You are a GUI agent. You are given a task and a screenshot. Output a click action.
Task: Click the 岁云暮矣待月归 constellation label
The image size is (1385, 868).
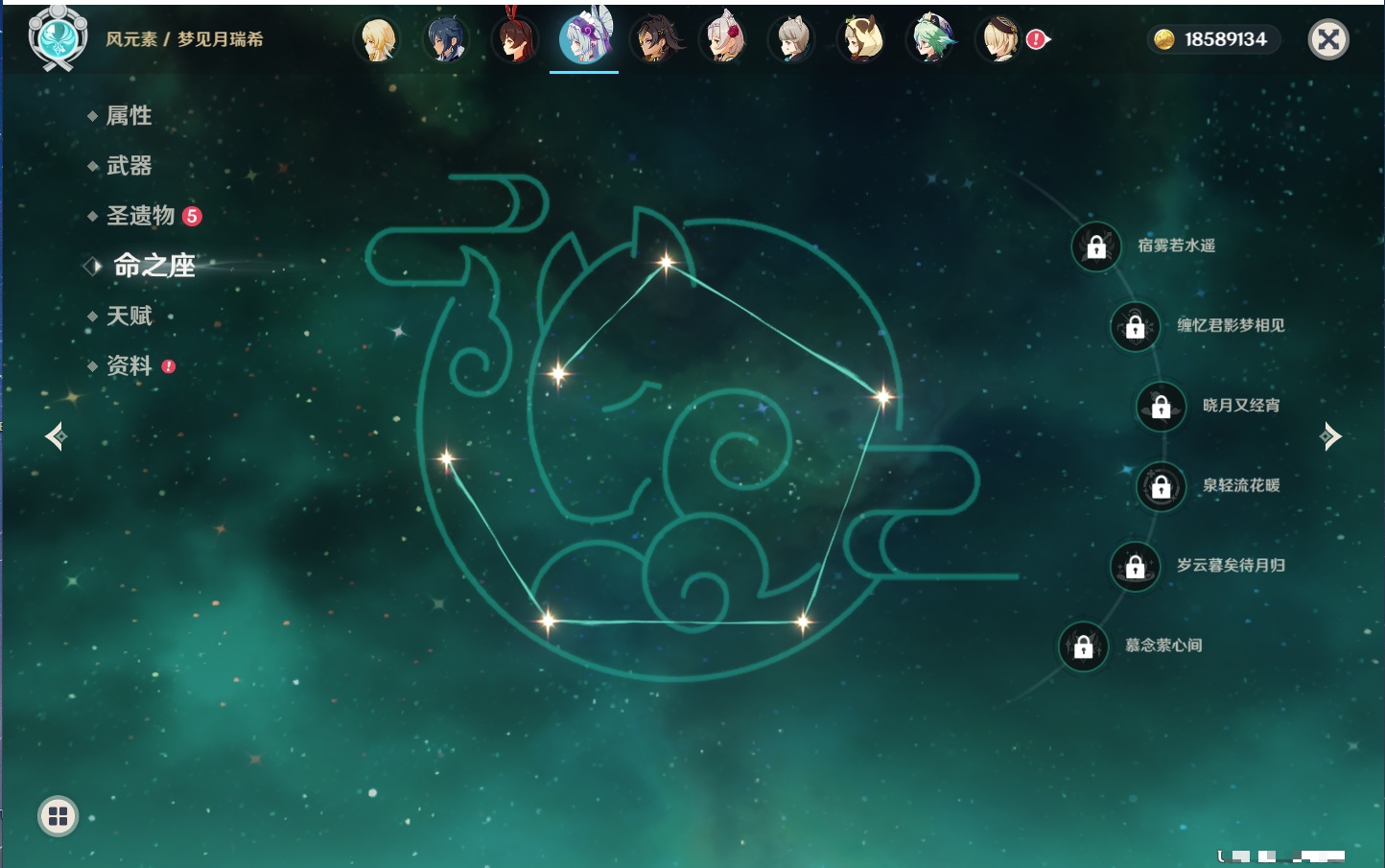tap(1232, 565)
